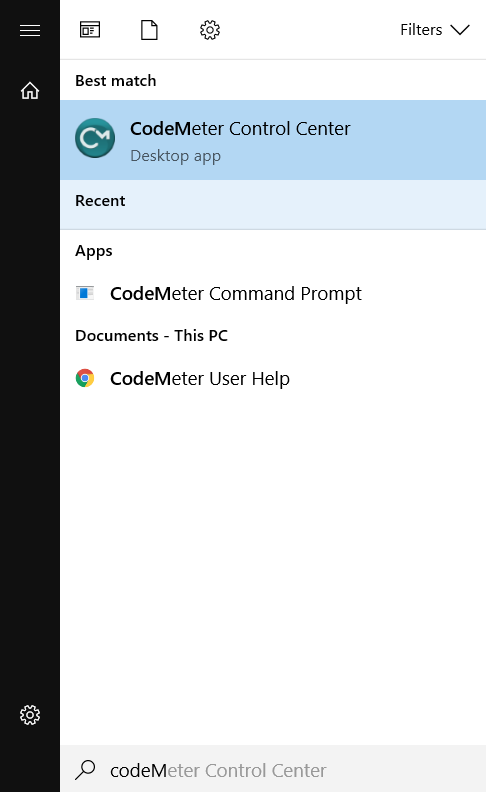The image size is (486, 792).
Task: Expand the Filters dropdown
Action: click(435, 30)
